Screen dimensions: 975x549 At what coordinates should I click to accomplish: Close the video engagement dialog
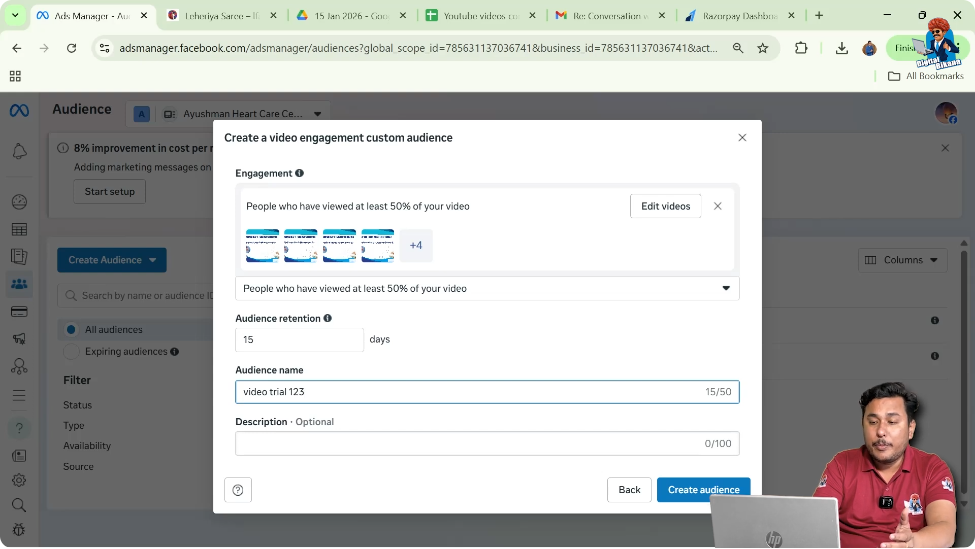(742, 137)
